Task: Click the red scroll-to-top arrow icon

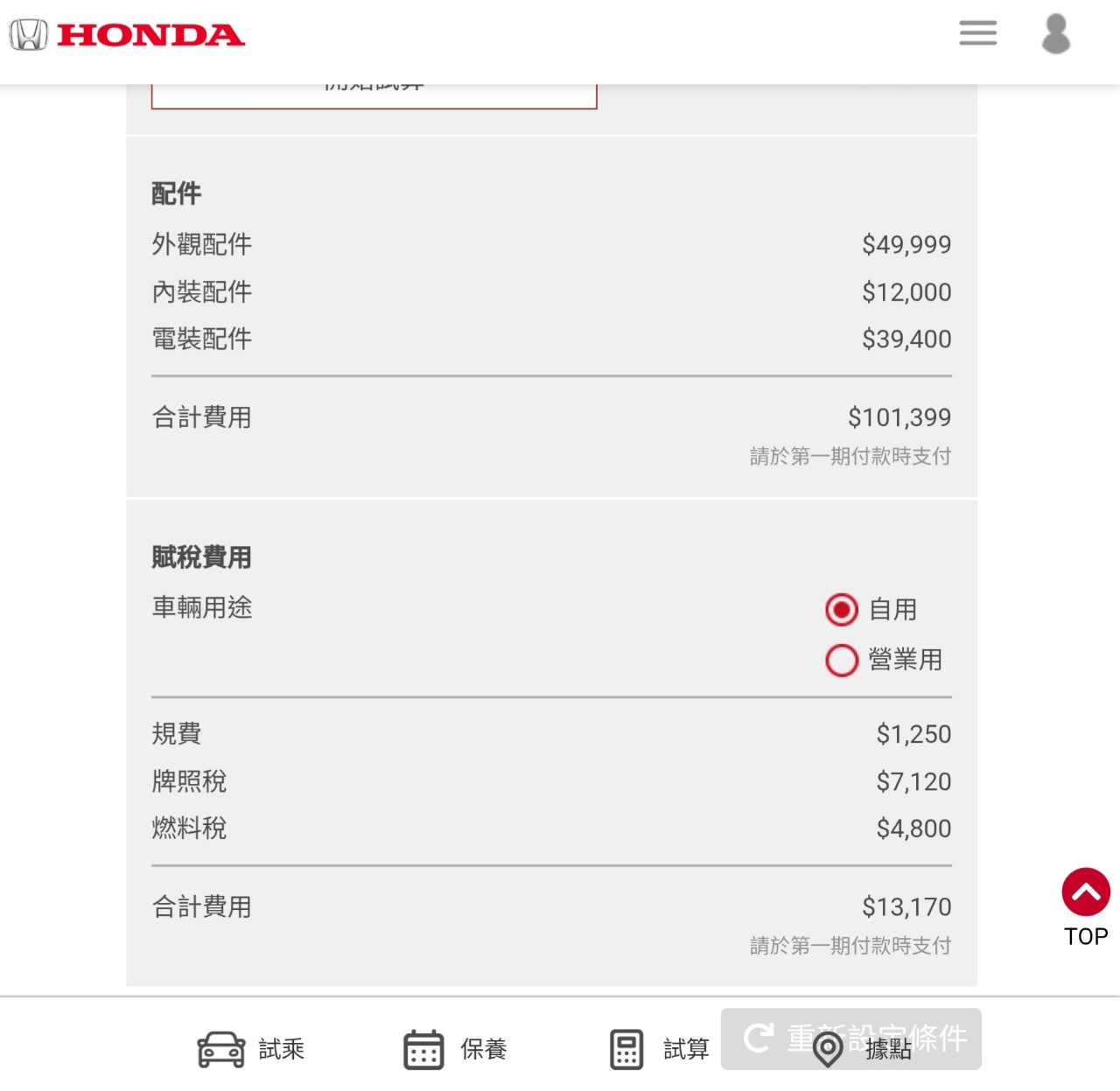Action: (x=1086, y=892)
